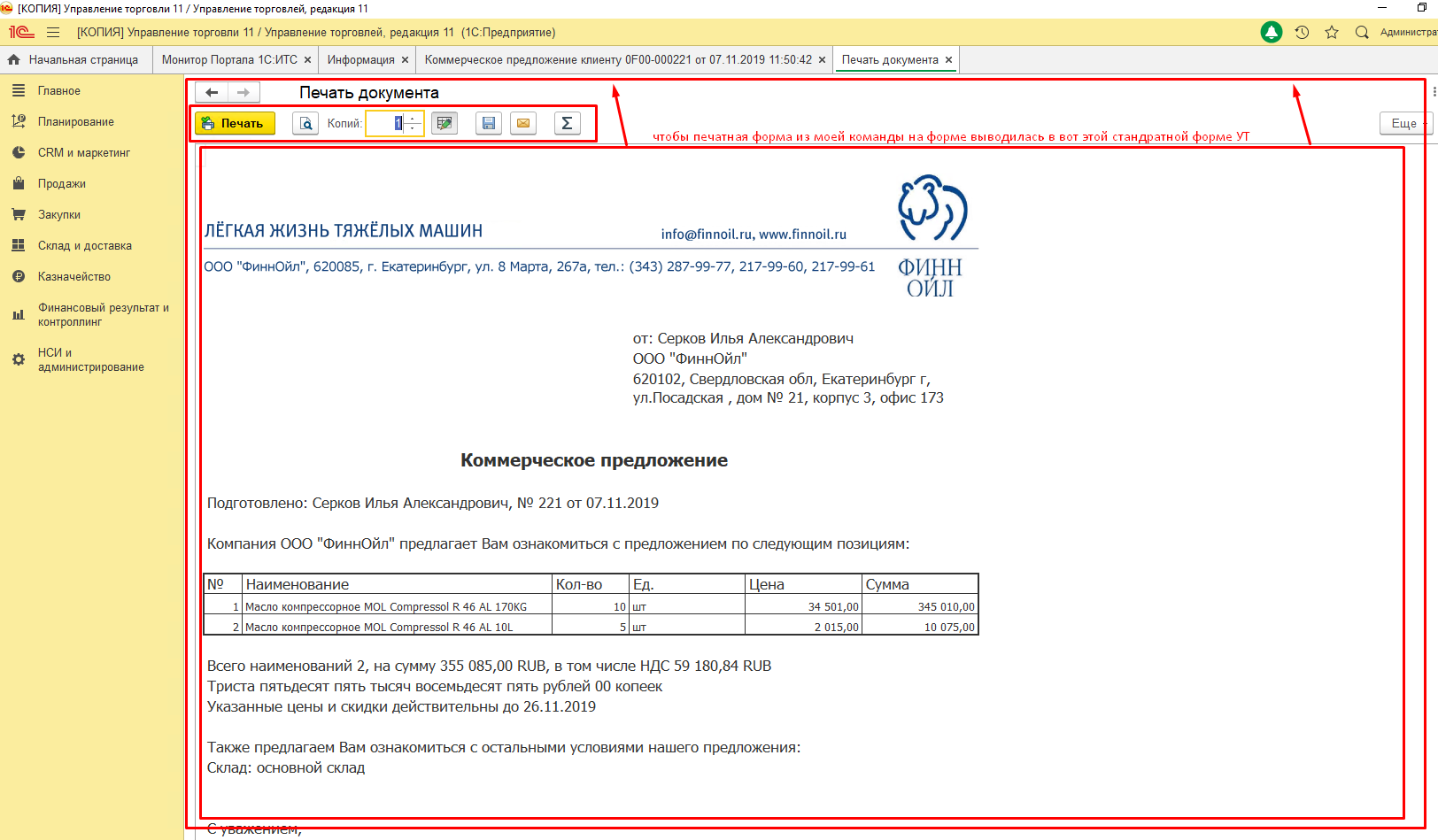Open the history clock icon
The width and height of the screenshot is (1438, 840).
click(x=1302, y=33)
